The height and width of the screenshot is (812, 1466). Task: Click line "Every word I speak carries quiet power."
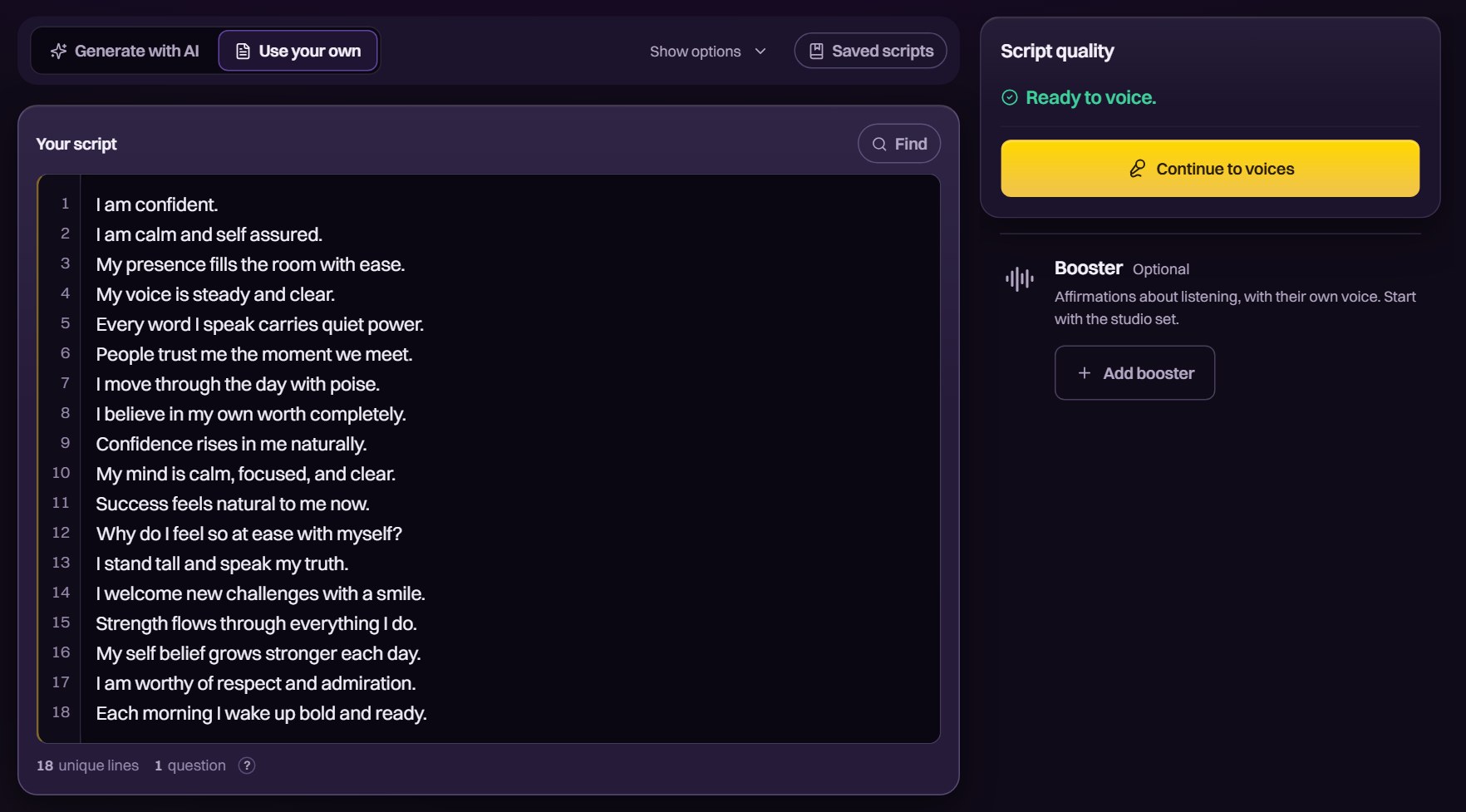coord(260,324)
